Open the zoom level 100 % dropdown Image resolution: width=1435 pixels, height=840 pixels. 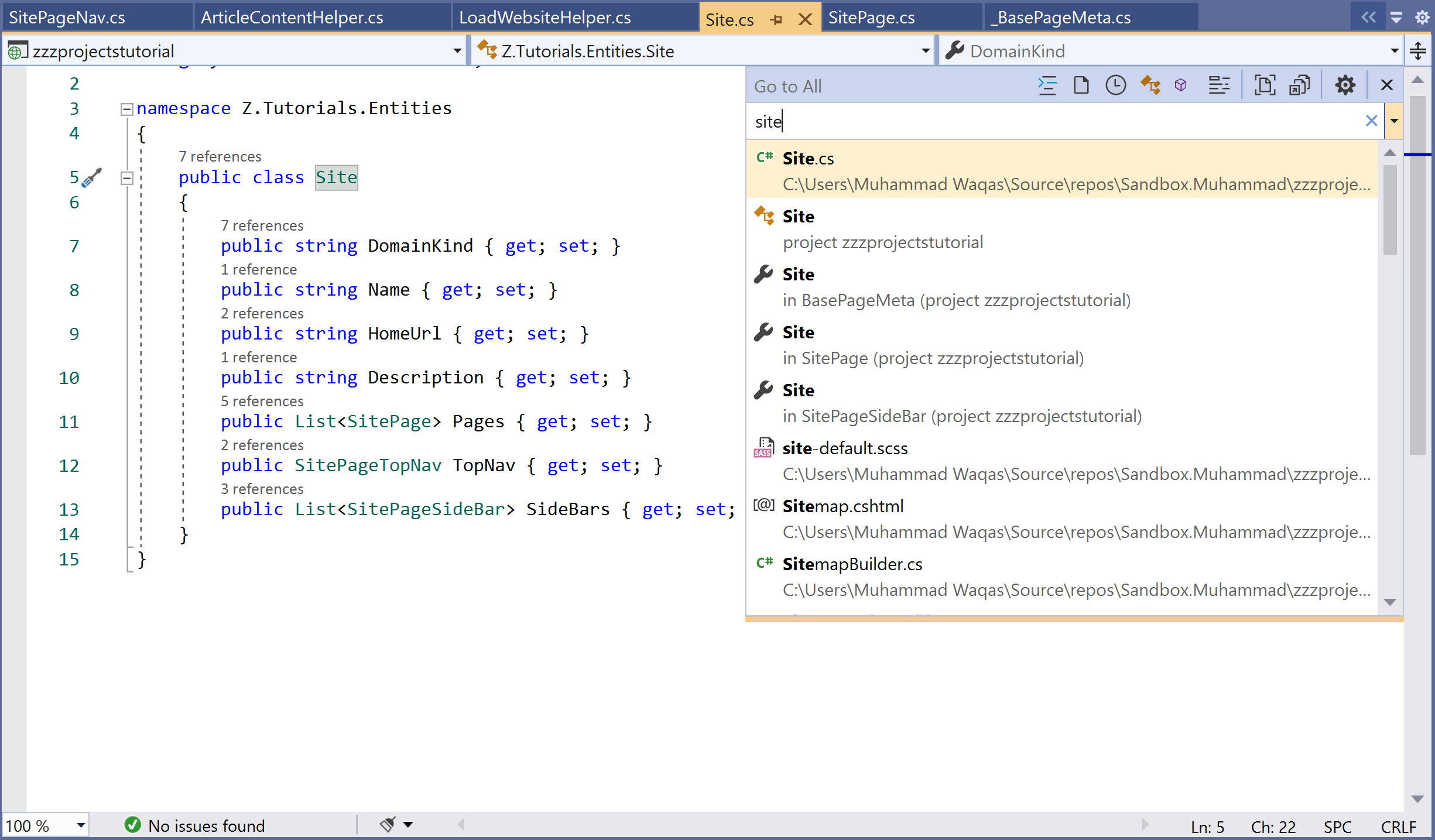81,825
